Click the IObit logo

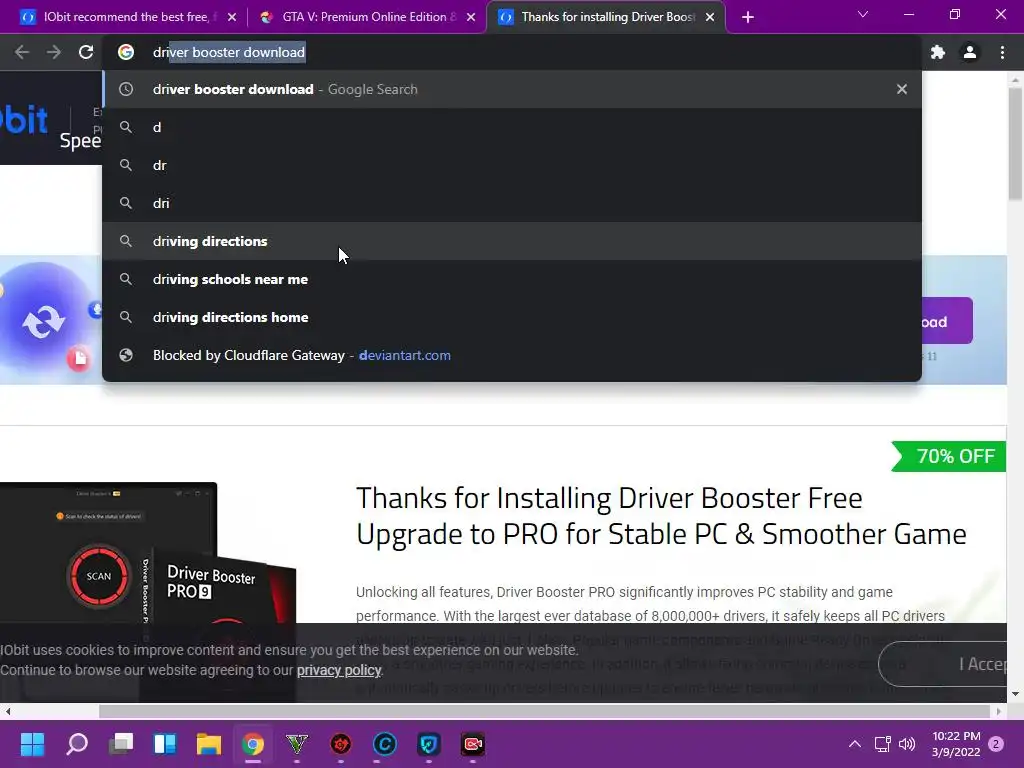coord(24,120)
